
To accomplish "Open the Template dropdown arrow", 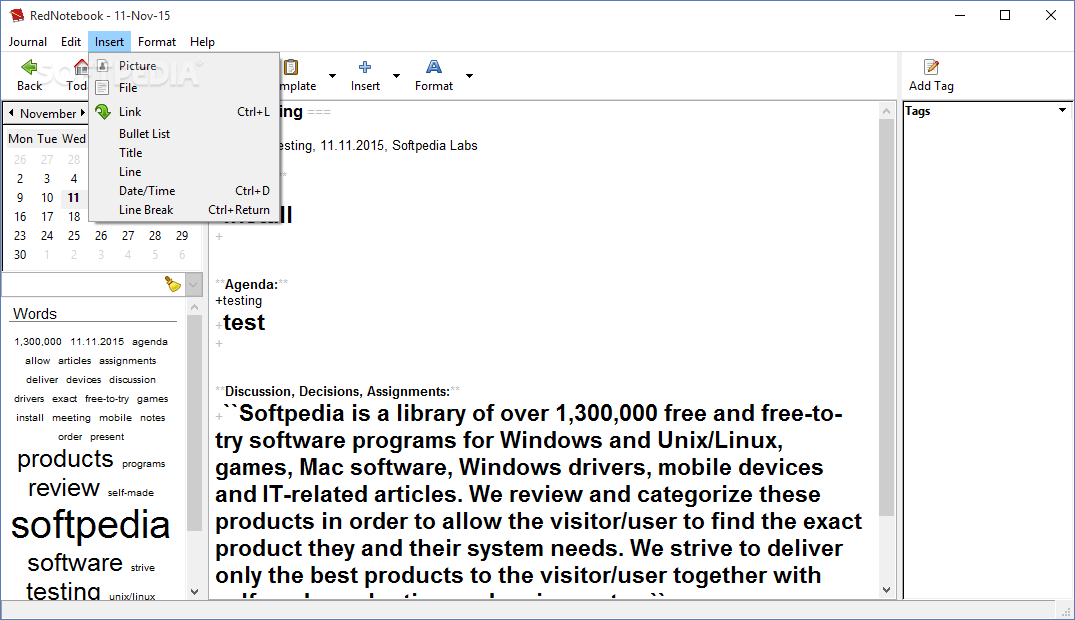I will [333, 75].
